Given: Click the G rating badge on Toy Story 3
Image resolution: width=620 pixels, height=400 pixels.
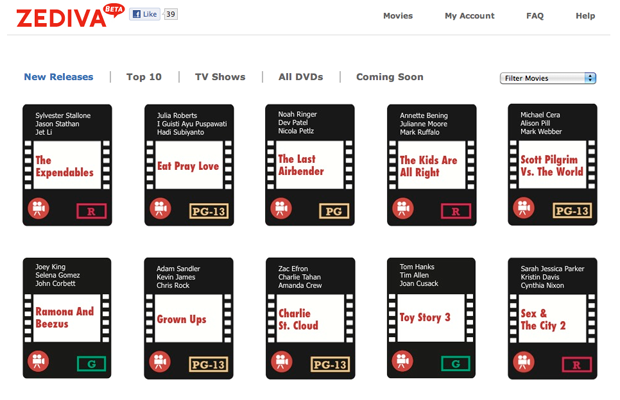Looking at the screenshot, I should [456, 364].
